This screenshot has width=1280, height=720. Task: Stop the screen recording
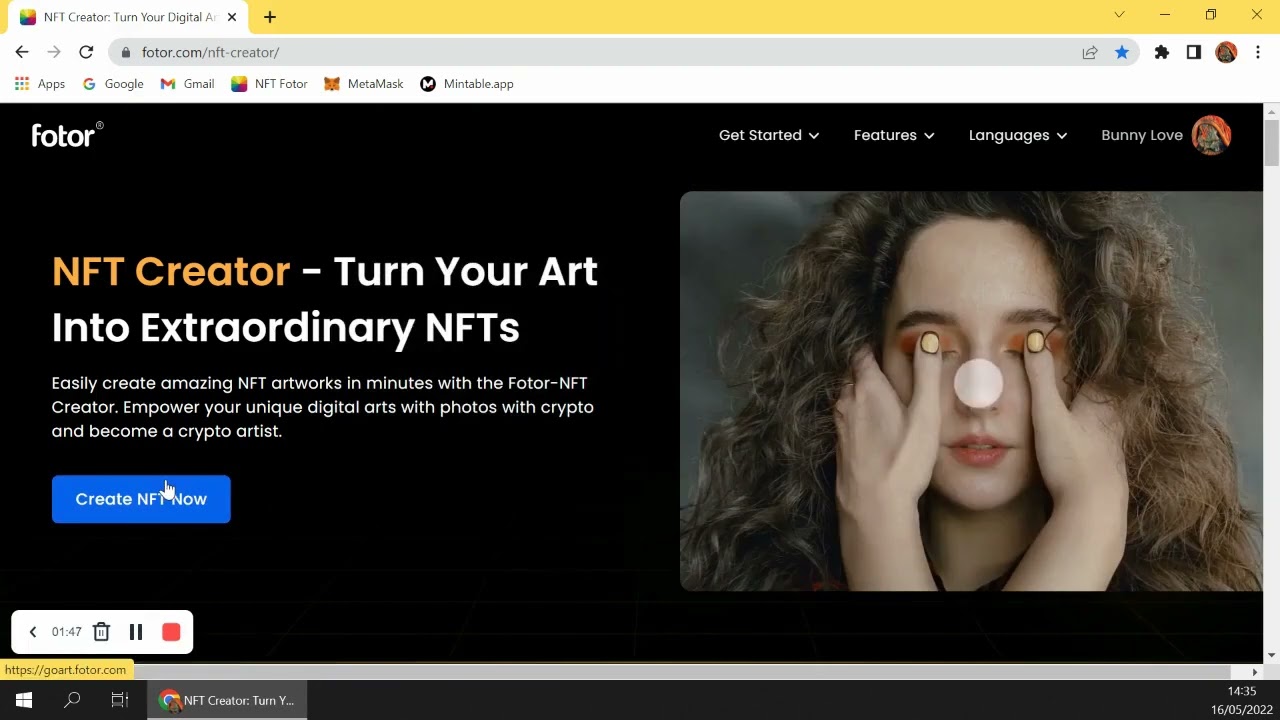point(171,632)
